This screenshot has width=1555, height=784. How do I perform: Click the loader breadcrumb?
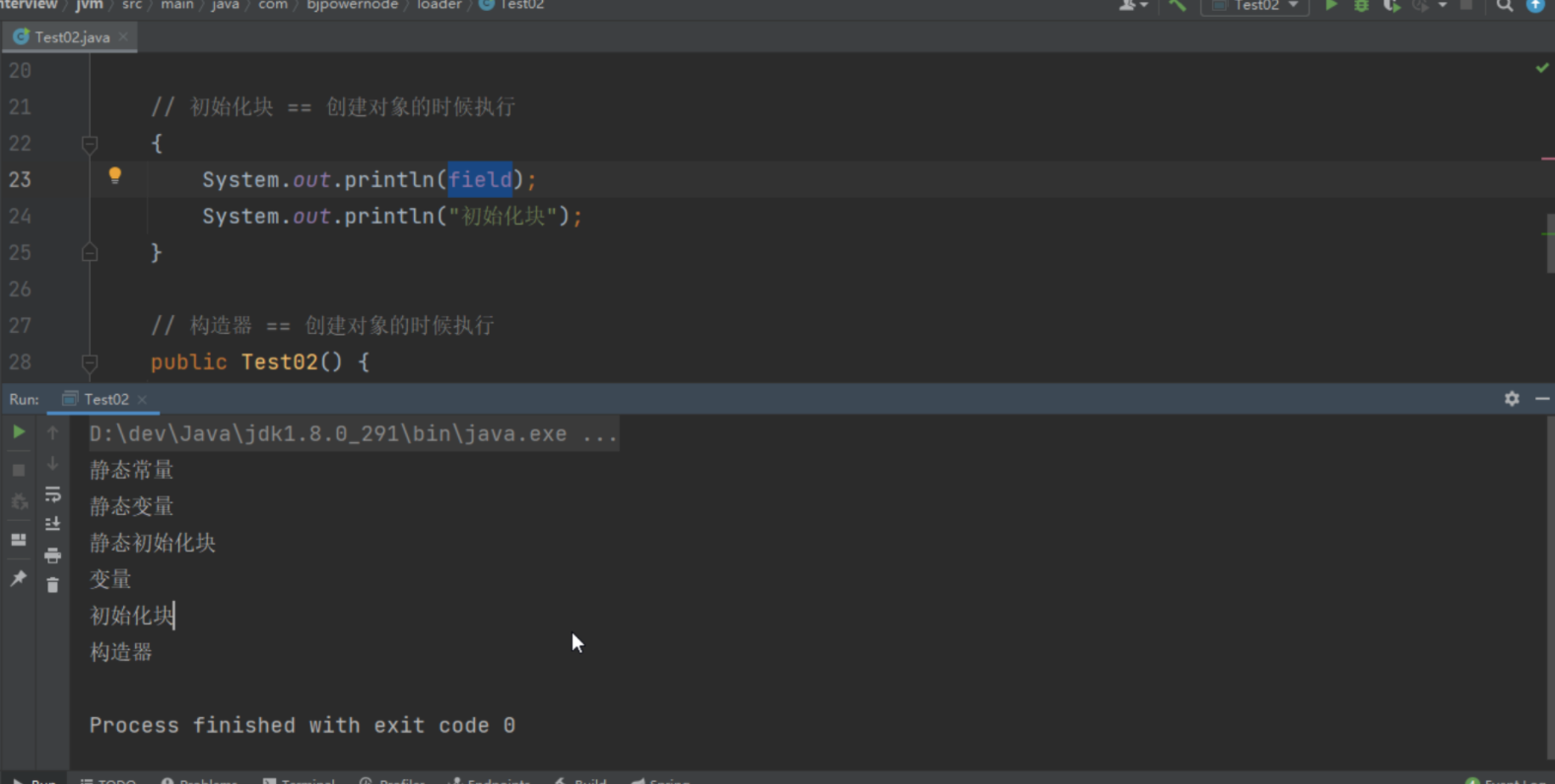coord(439,6)
